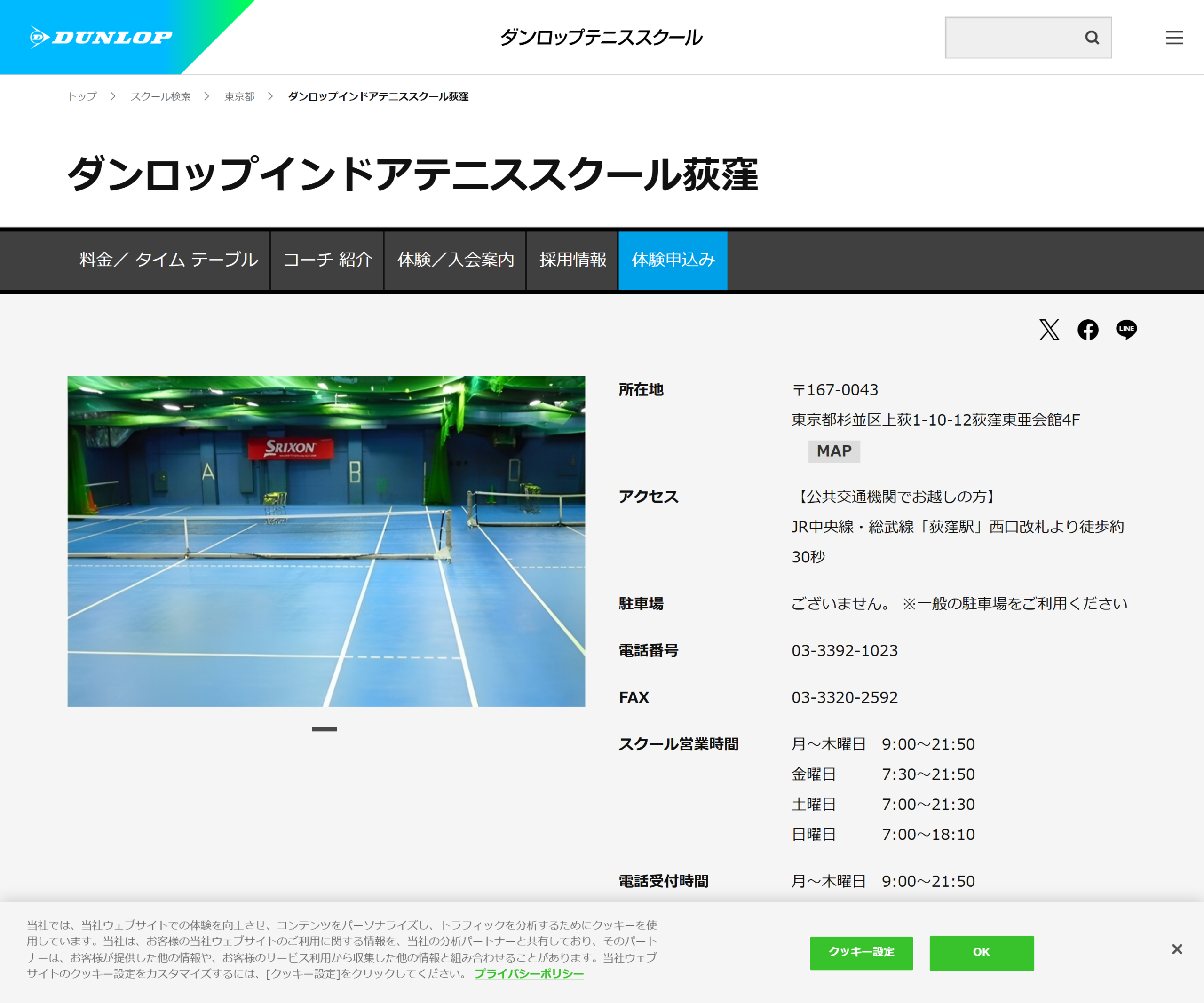
Task: Click the 金曜日 7:30～21:50 hours row
Action: [x=883, y=774]
